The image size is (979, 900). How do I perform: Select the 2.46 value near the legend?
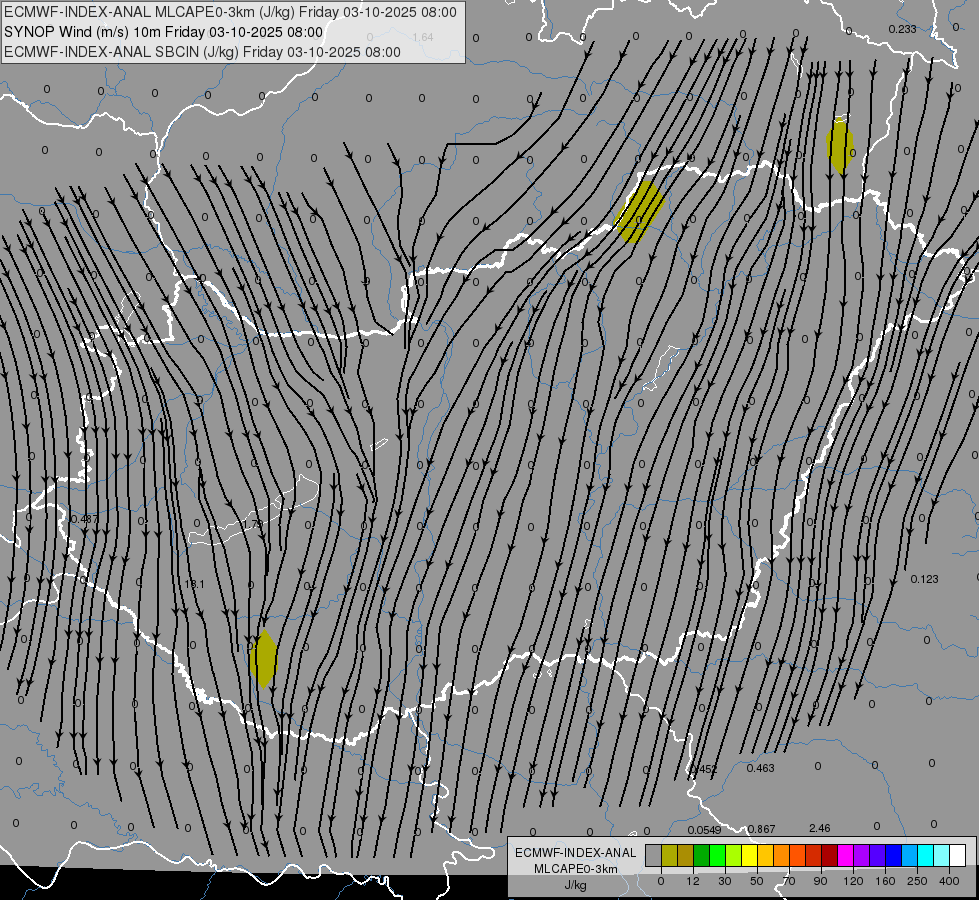click(x=819, y=828)
